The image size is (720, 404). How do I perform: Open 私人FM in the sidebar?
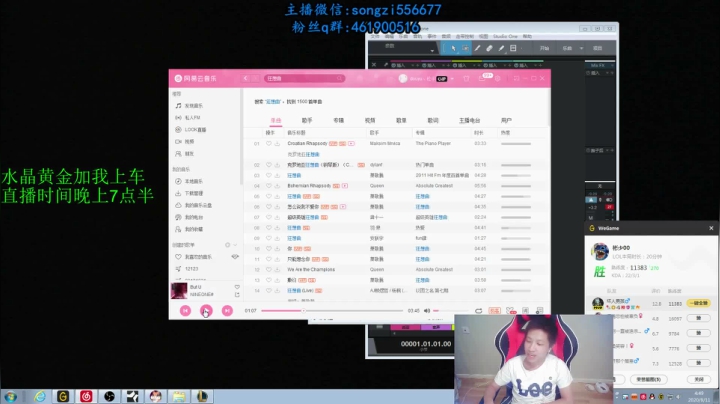tap(188, 118)
